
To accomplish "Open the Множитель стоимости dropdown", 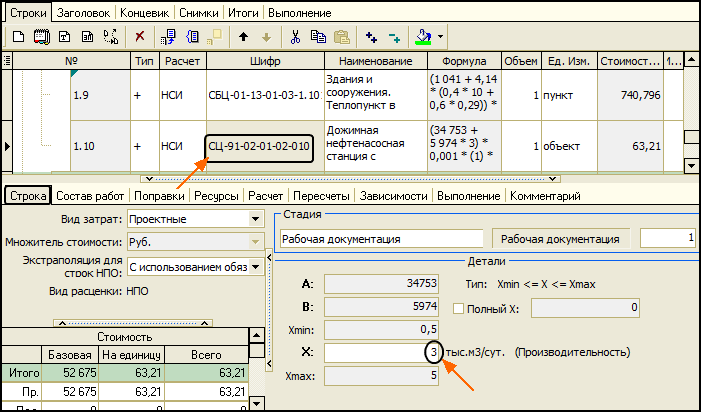I will tap(255, 242).
